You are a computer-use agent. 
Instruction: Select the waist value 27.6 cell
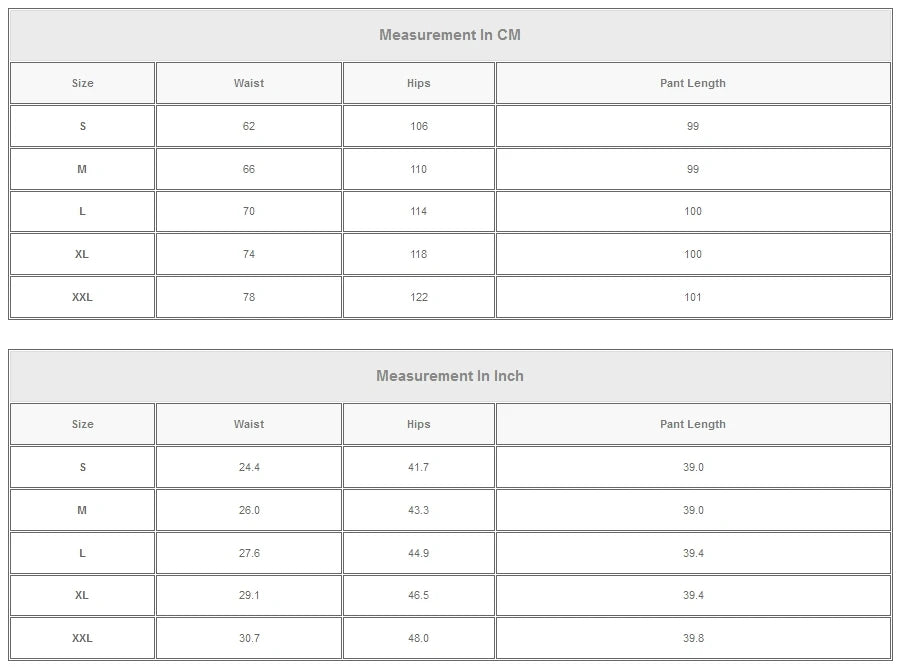[249, 553]
